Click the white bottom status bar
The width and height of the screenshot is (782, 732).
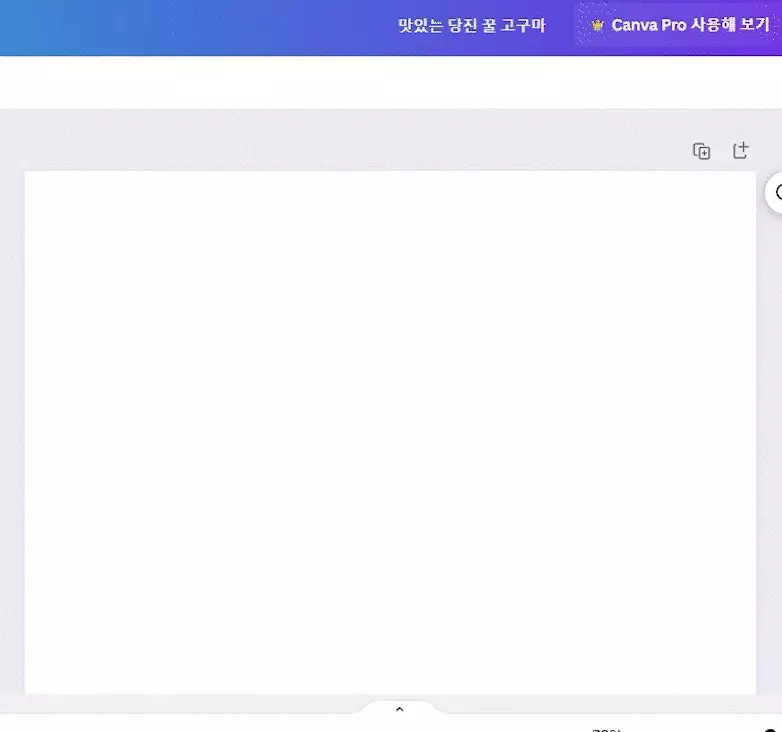point(200,723)
